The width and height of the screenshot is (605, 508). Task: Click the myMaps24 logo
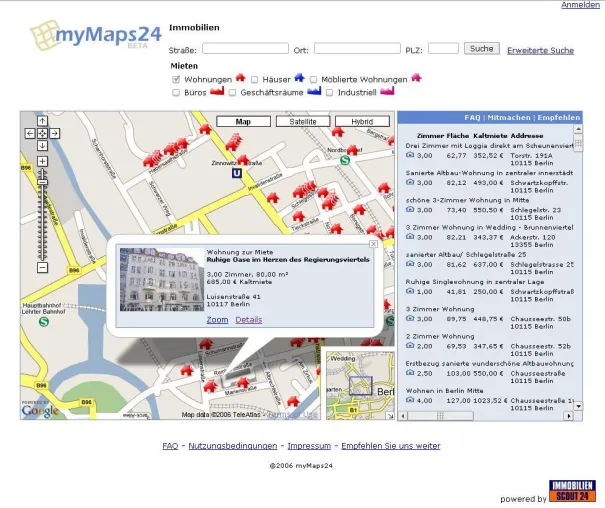pyautogui.click(x=95, y=35)
